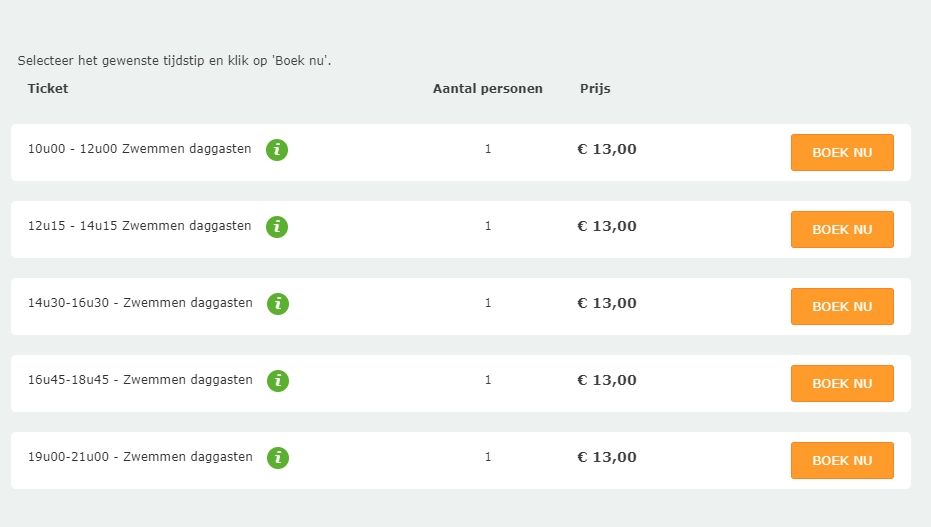Open info icon for 12u15 - 14u15 ticket
The width and height of the screenshot is (931, 527).
tap(277, 227)
